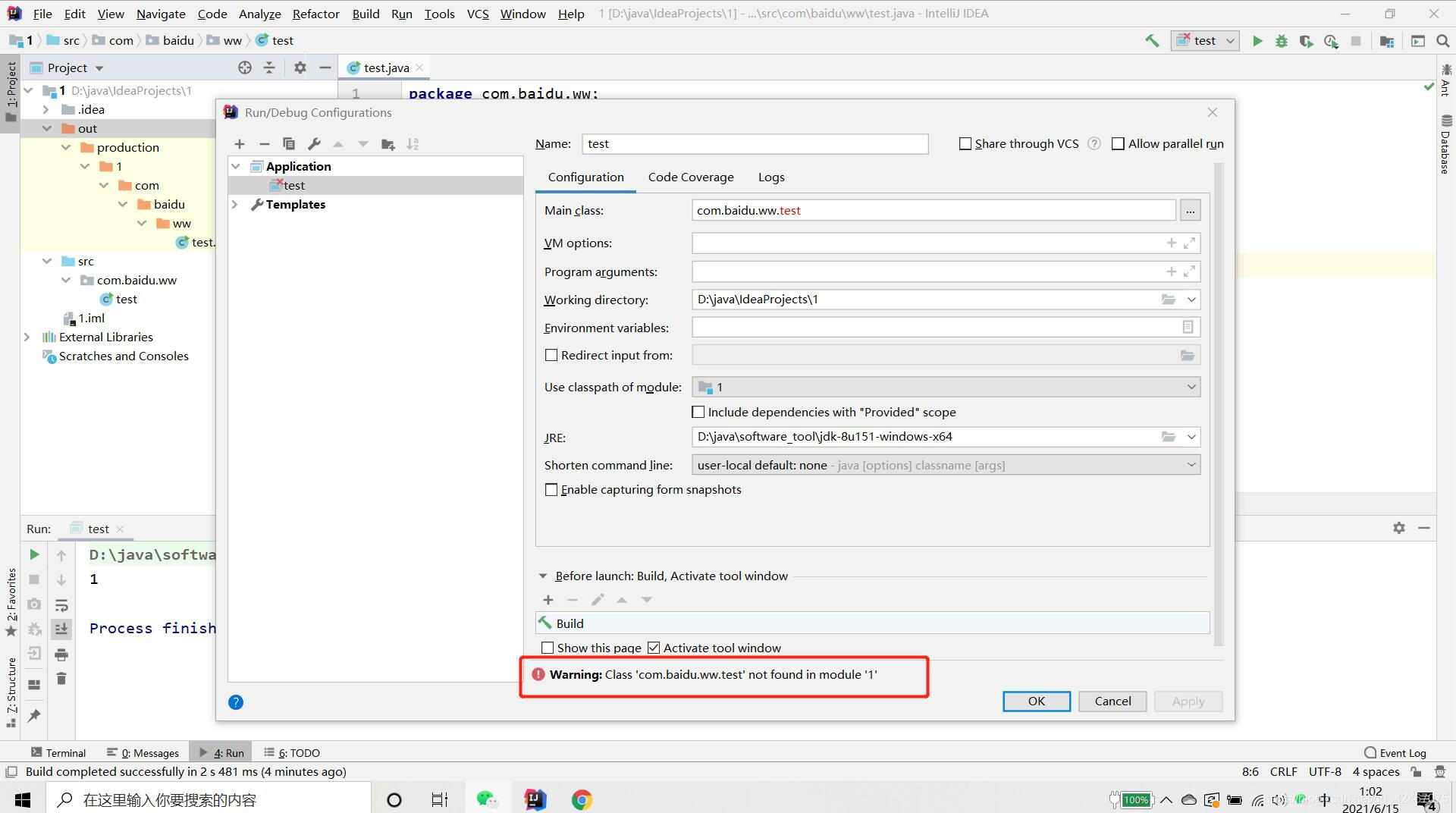Screen dimensions: 1456x813
Task: Run 'test' with coverage icon
Action: tap(1307, 41)
